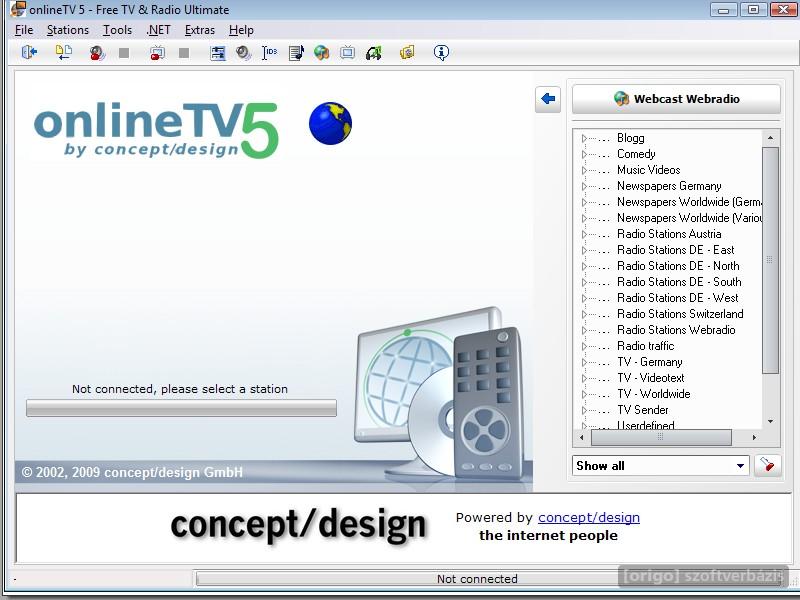Click the station list scroll-down arrow

click(770, 421)
